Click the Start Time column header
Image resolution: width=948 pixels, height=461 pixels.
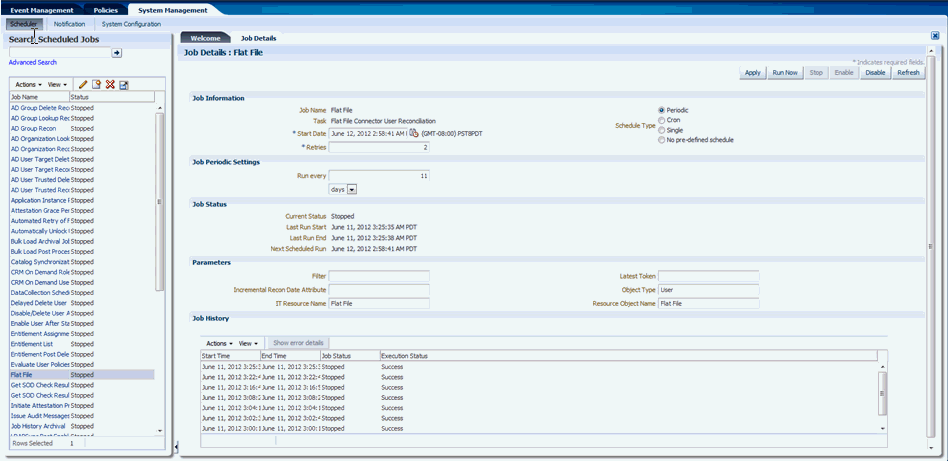point(230,356)
